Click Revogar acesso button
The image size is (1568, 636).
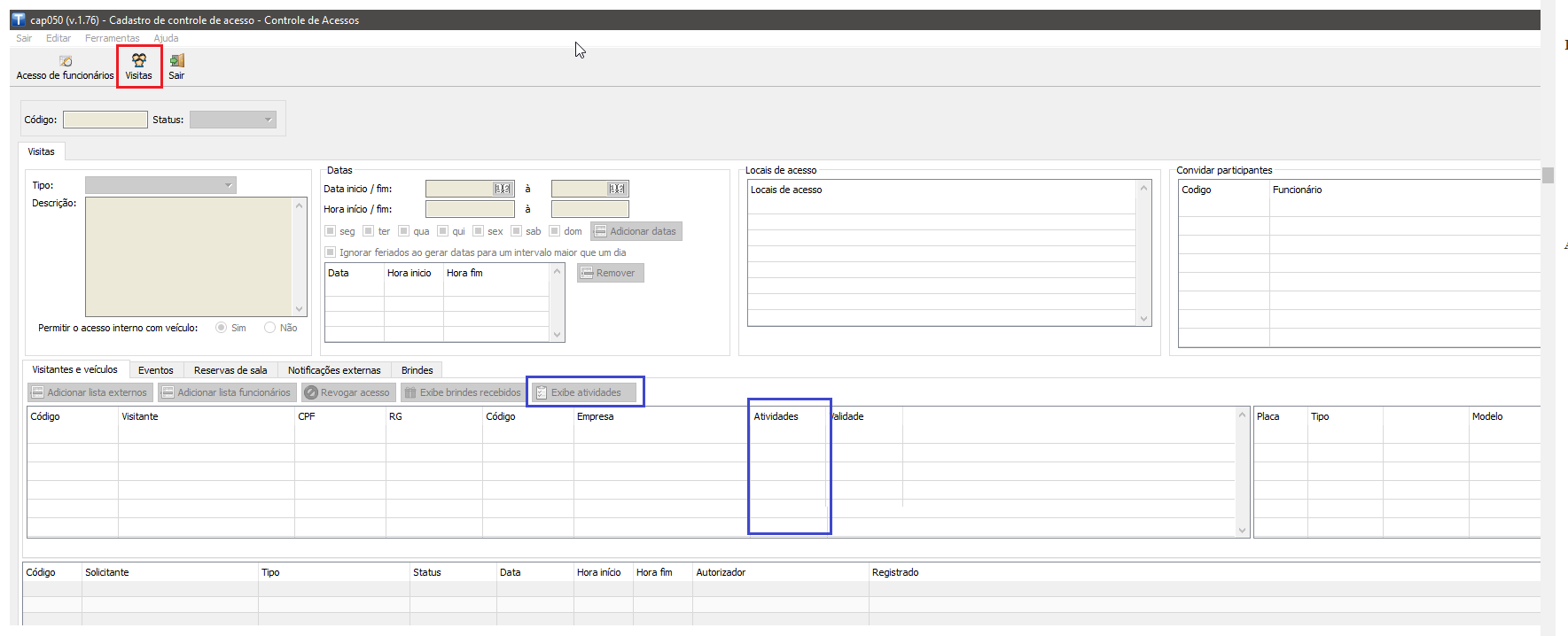coord(347,392)
